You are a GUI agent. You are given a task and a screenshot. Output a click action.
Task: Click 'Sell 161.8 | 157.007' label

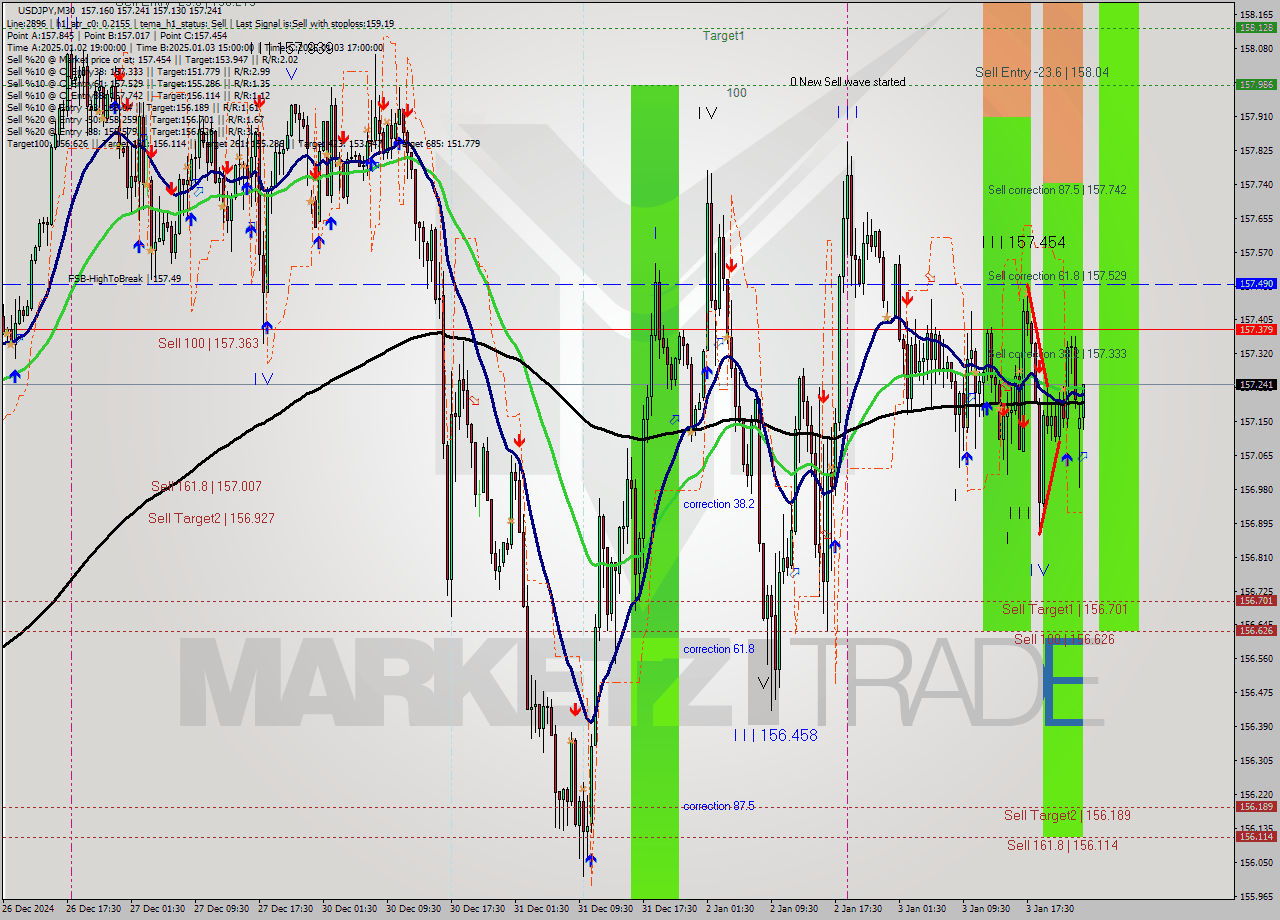click(206, 487)
